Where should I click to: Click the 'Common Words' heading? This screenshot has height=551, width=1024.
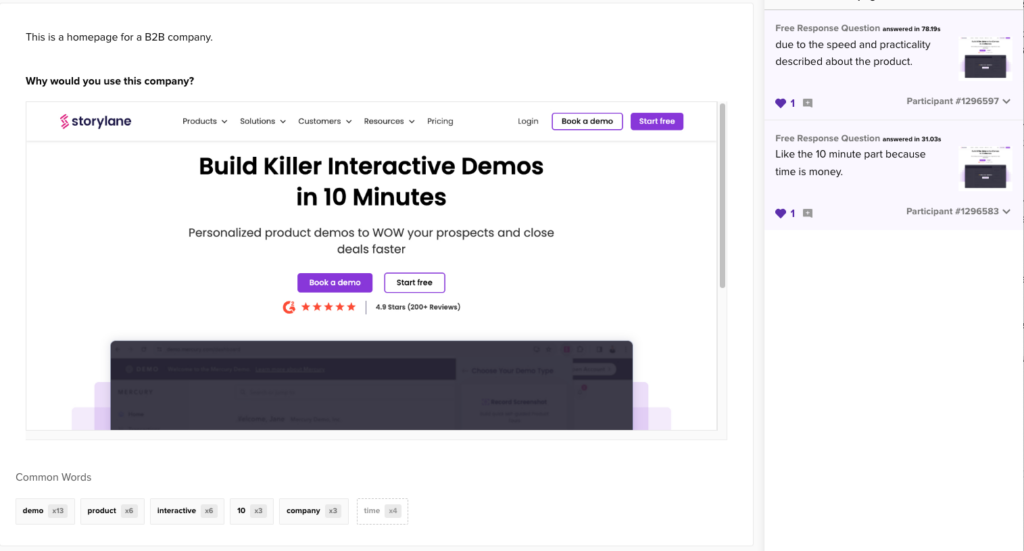coord(54,477)
